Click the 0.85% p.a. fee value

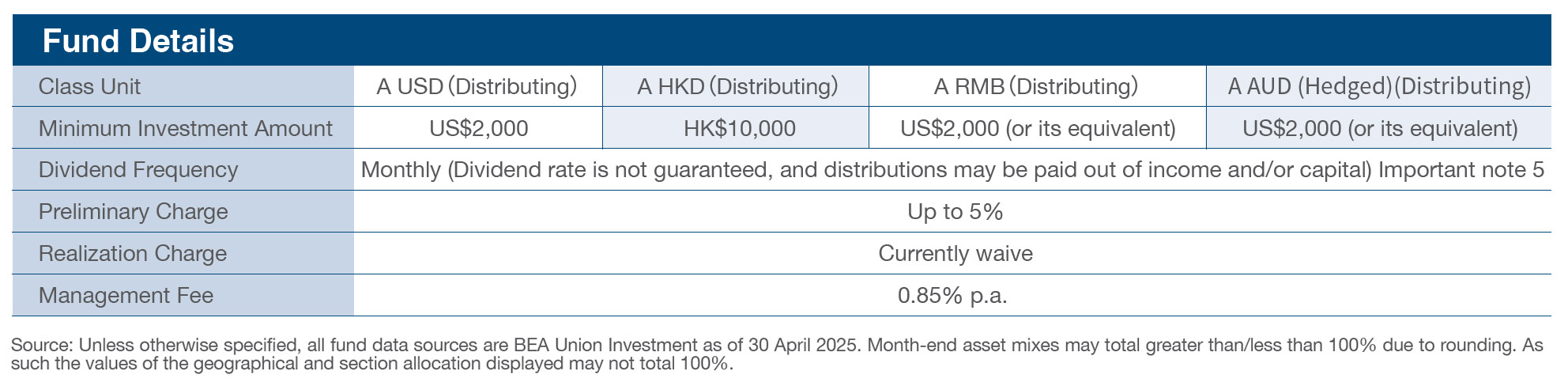(x=952, y=296)
